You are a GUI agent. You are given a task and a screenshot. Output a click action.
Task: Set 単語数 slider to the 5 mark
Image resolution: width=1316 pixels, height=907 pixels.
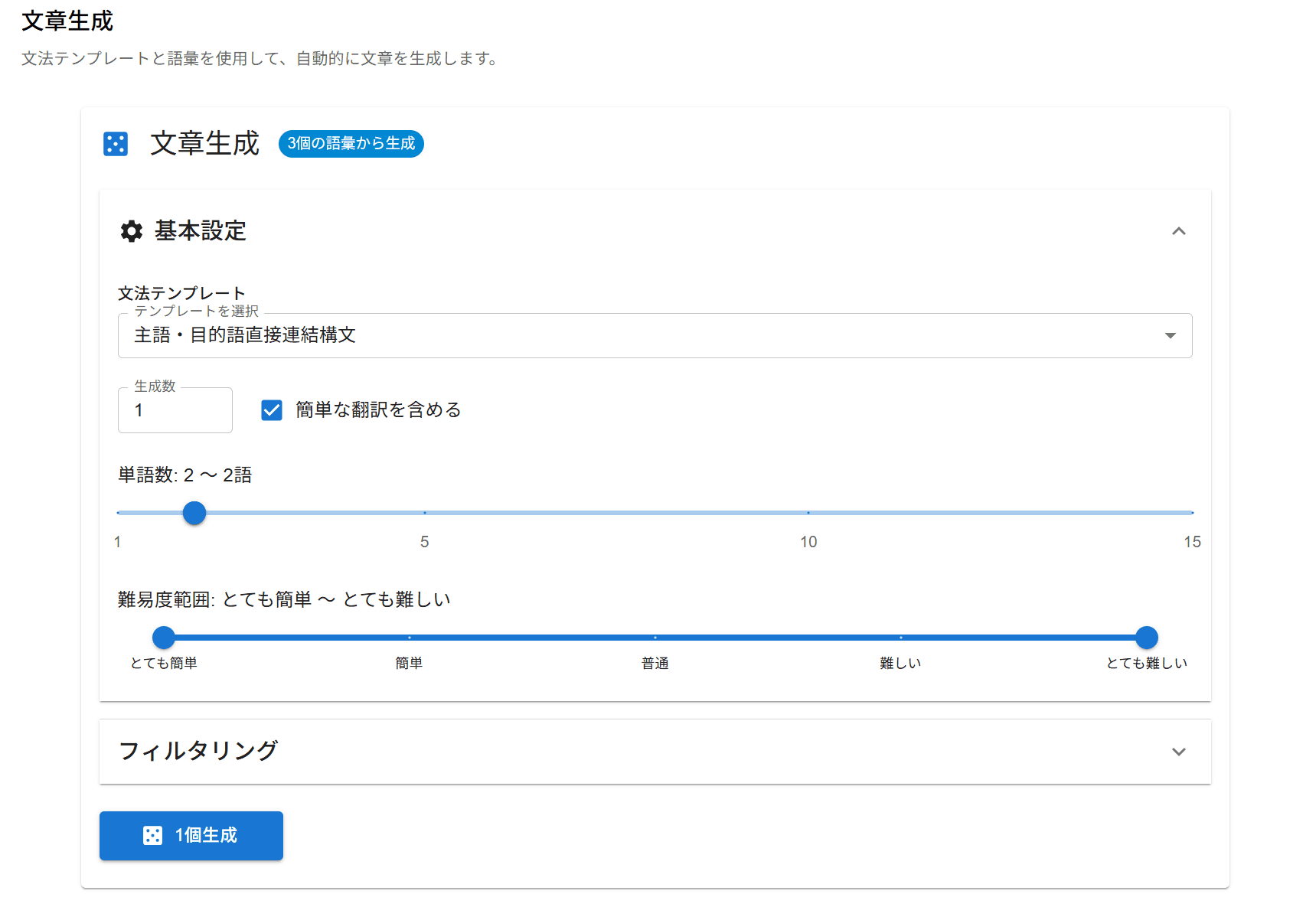pos(425,513)
